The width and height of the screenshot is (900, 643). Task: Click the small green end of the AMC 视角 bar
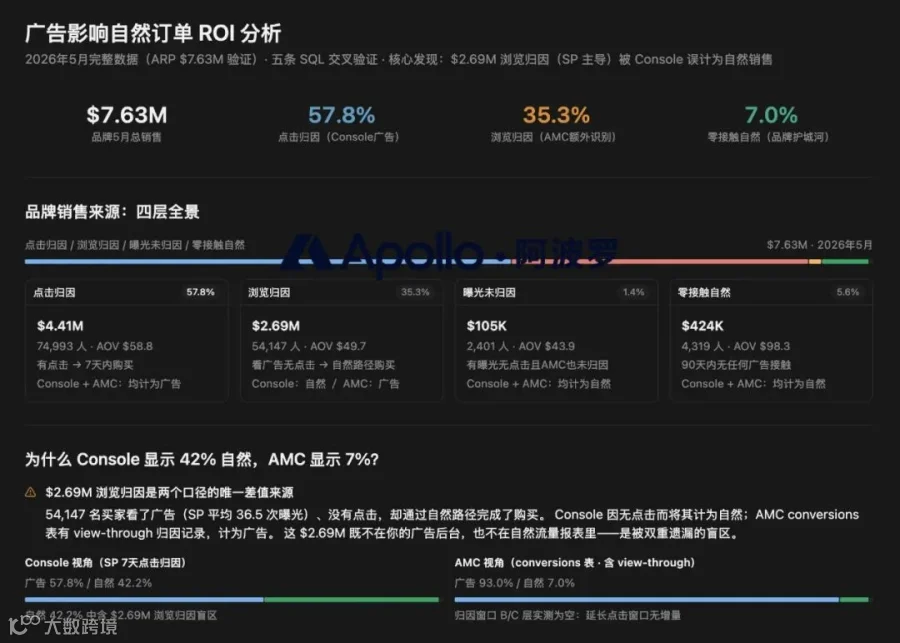point(855,599)
